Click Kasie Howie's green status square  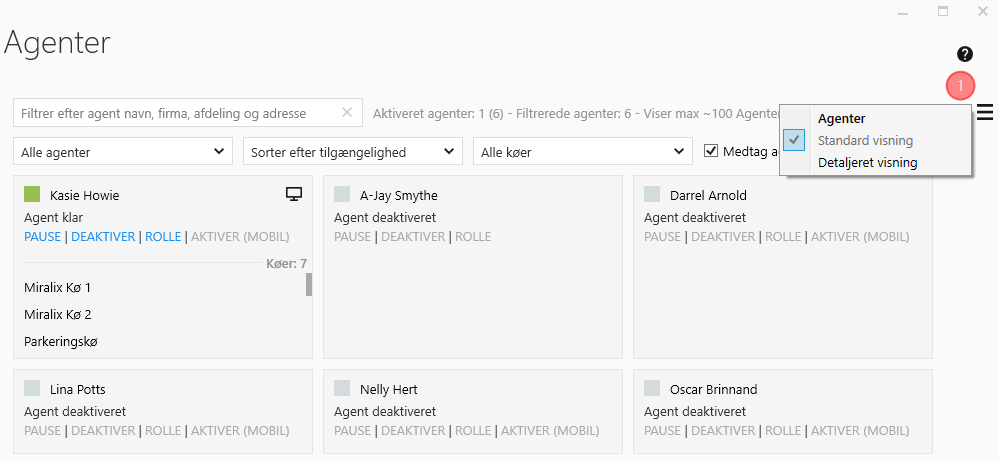32,195
